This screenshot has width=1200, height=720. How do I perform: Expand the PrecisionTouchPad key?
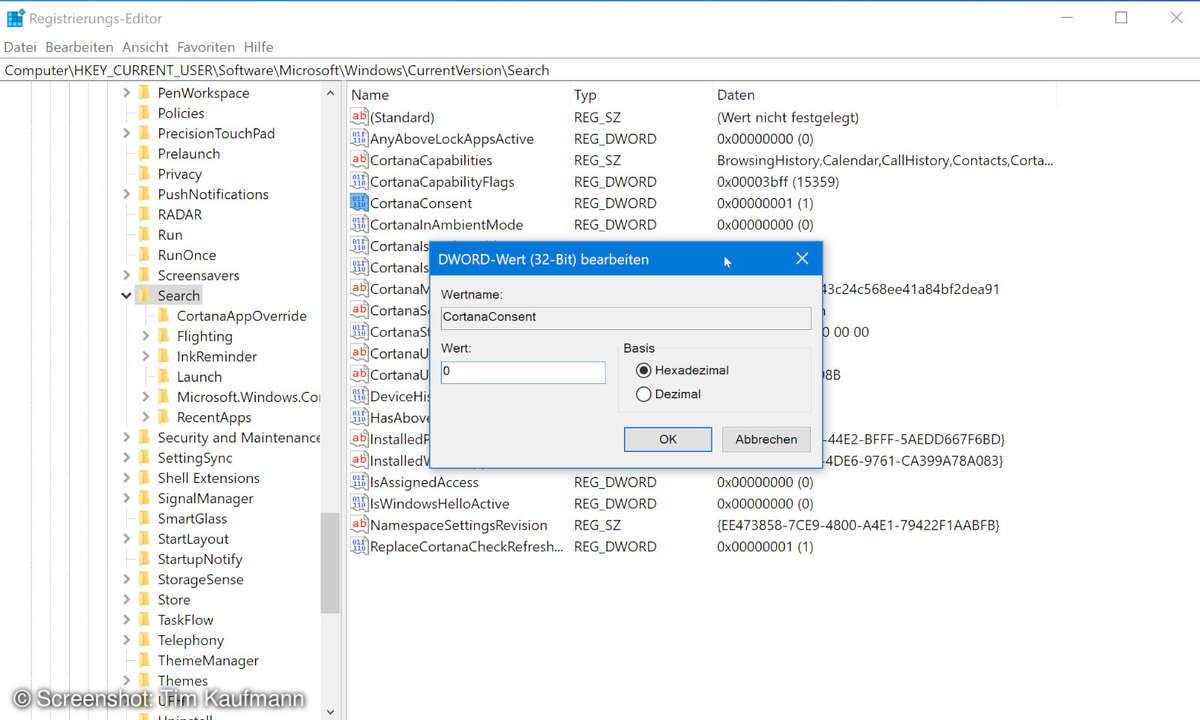(x=126, y=133)
